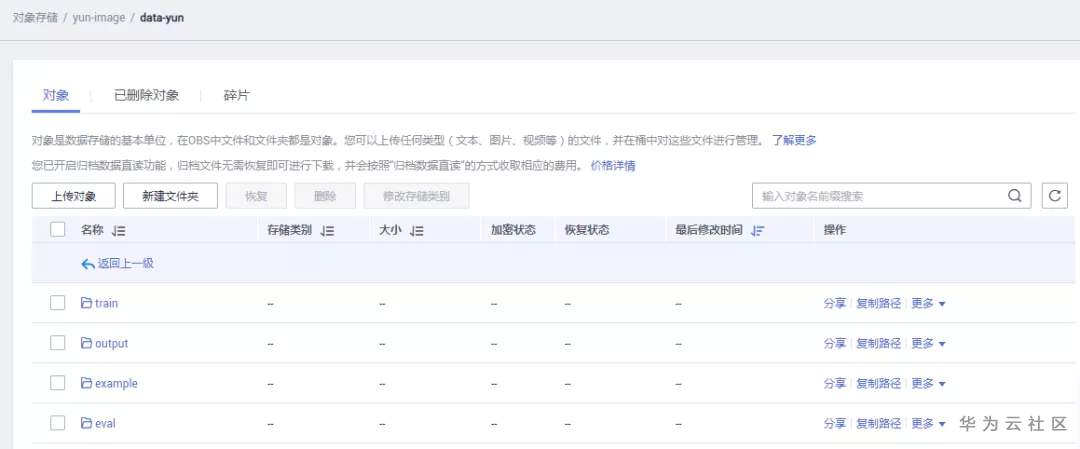Open the 了解更多 link
1080x449 pixels.
(794, 140)
